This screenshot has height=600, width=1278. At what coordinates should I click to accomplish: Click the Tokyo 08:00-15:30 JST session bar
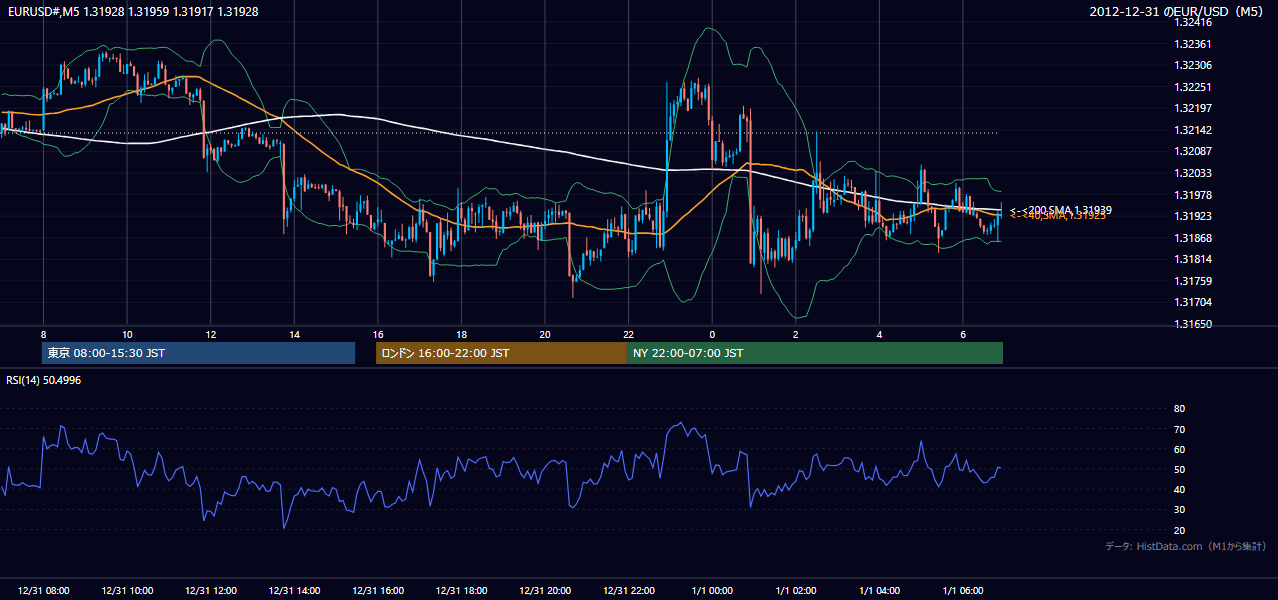tap(198, 353)
